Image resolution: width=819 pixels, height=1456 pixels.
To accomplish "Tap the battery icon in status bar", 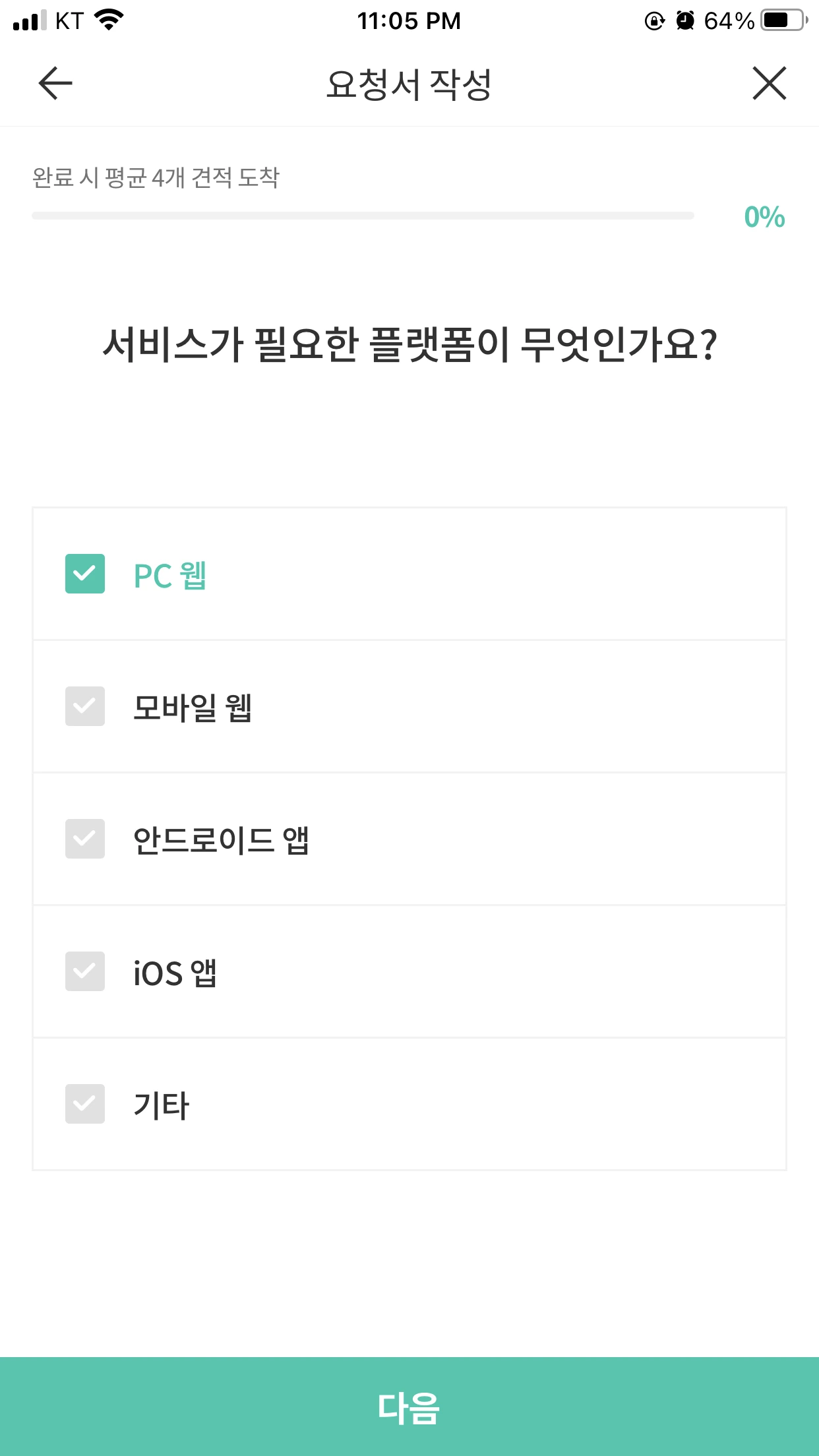I will tap(783, 20).
